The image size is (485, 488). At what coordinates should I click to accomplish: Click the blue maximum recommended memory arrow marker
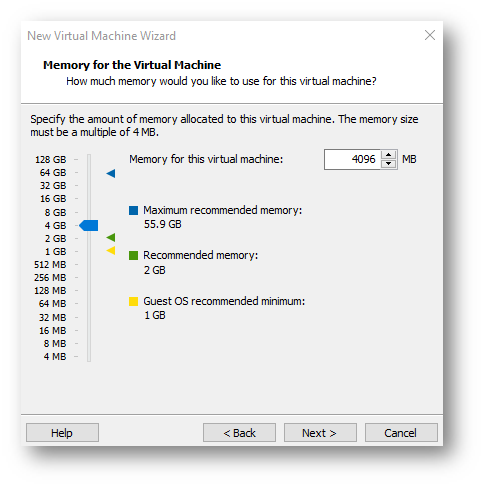[111, 173]
